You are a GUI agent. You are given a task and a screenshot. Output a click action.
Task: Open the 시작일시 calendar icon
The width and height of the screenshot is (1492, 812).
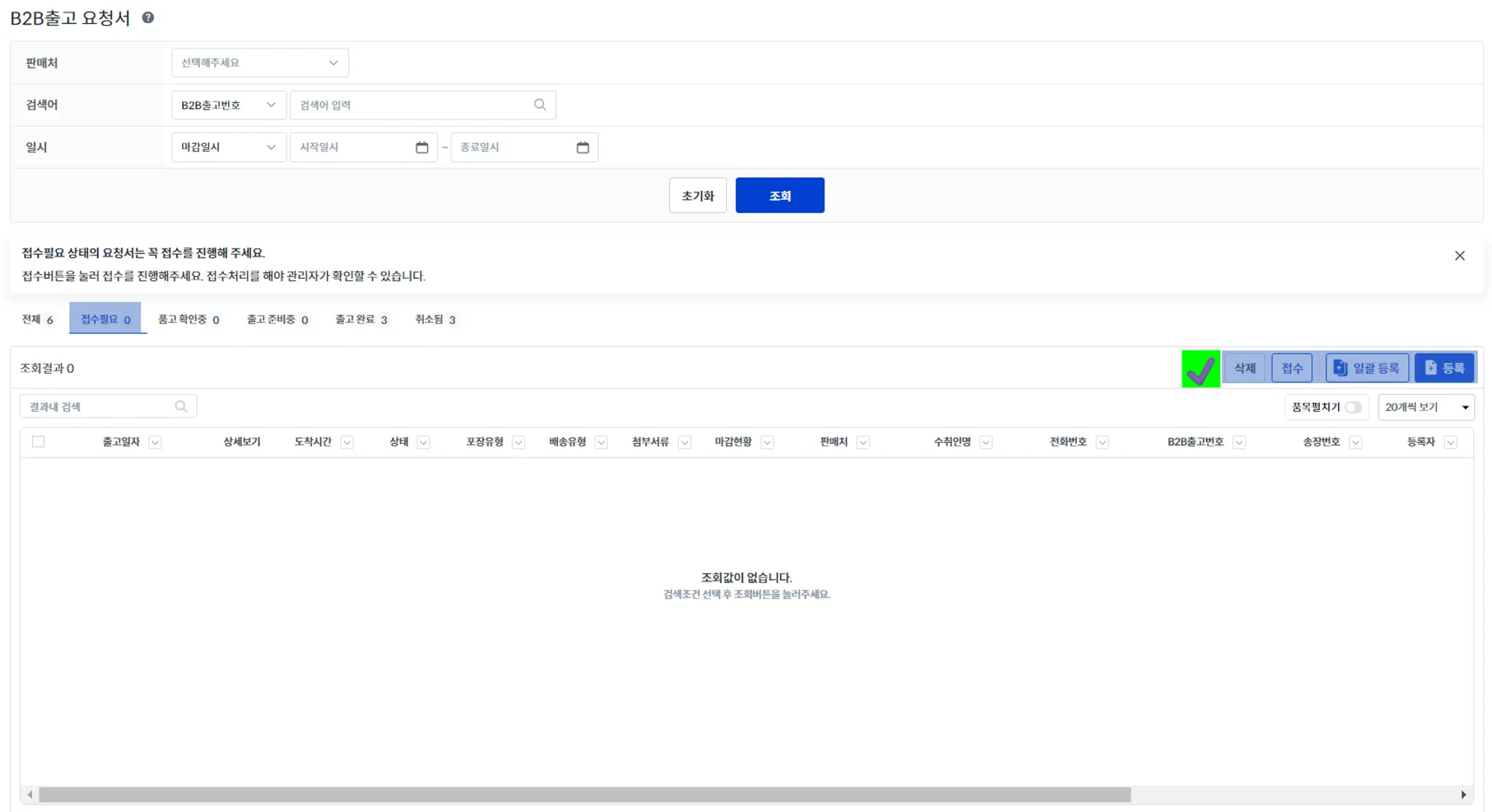coord(421,148)
